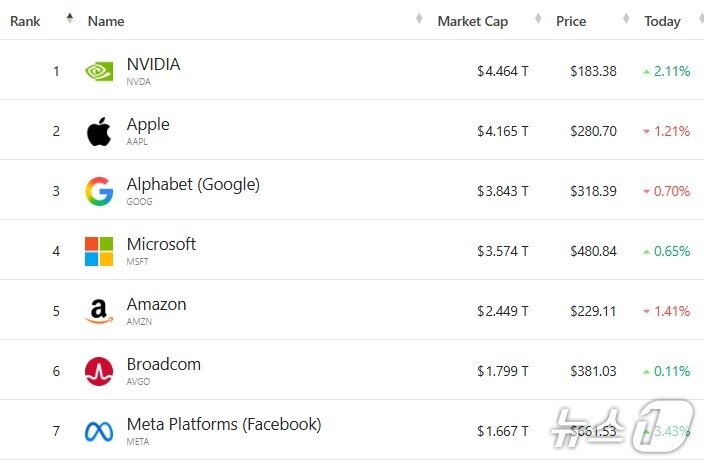Click the Apple logo icon
The width and height of the screenshot is (704, 463).
[99, 131]
